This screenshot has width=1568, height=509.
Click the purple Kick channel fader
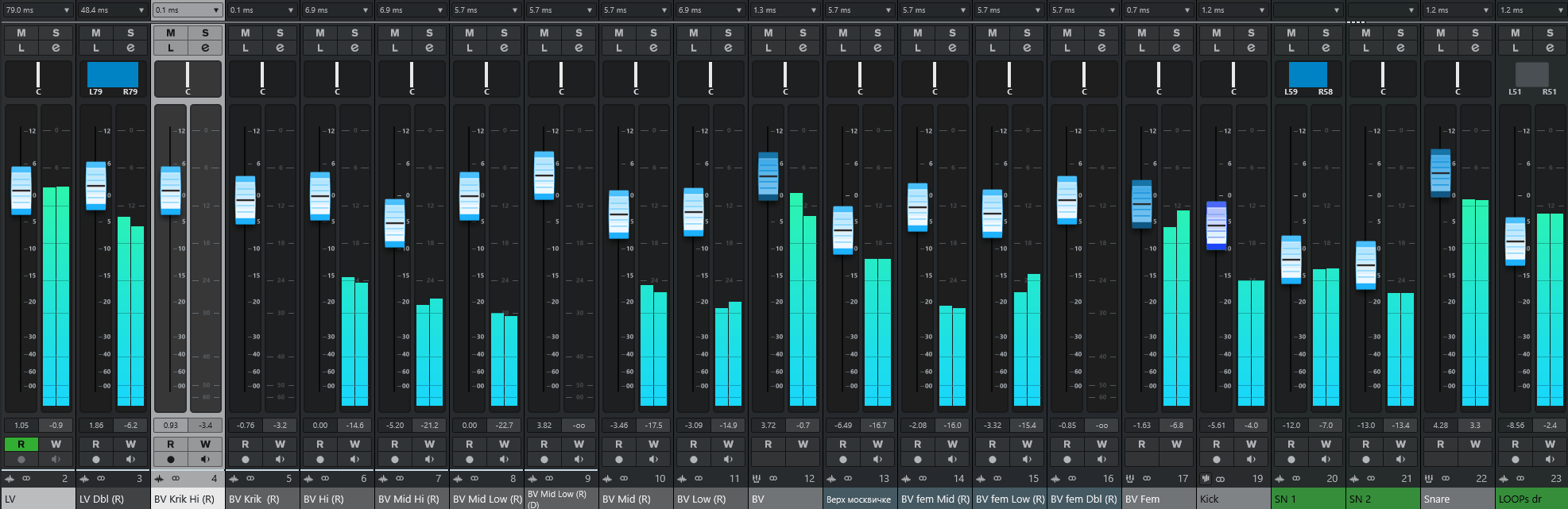click(1217, 226)
